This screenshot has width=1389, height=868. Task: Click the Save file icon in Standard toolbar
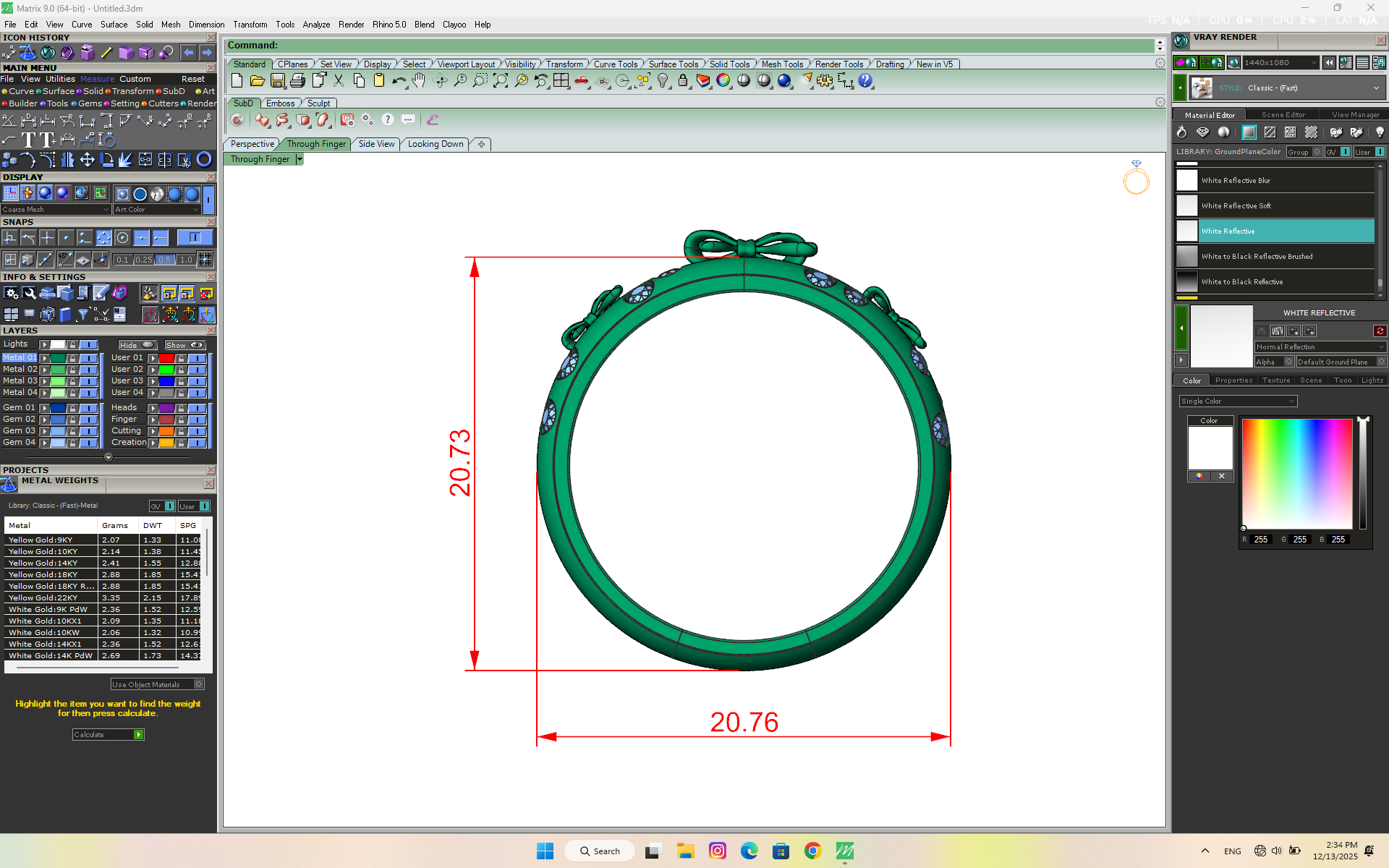[278, 81]
